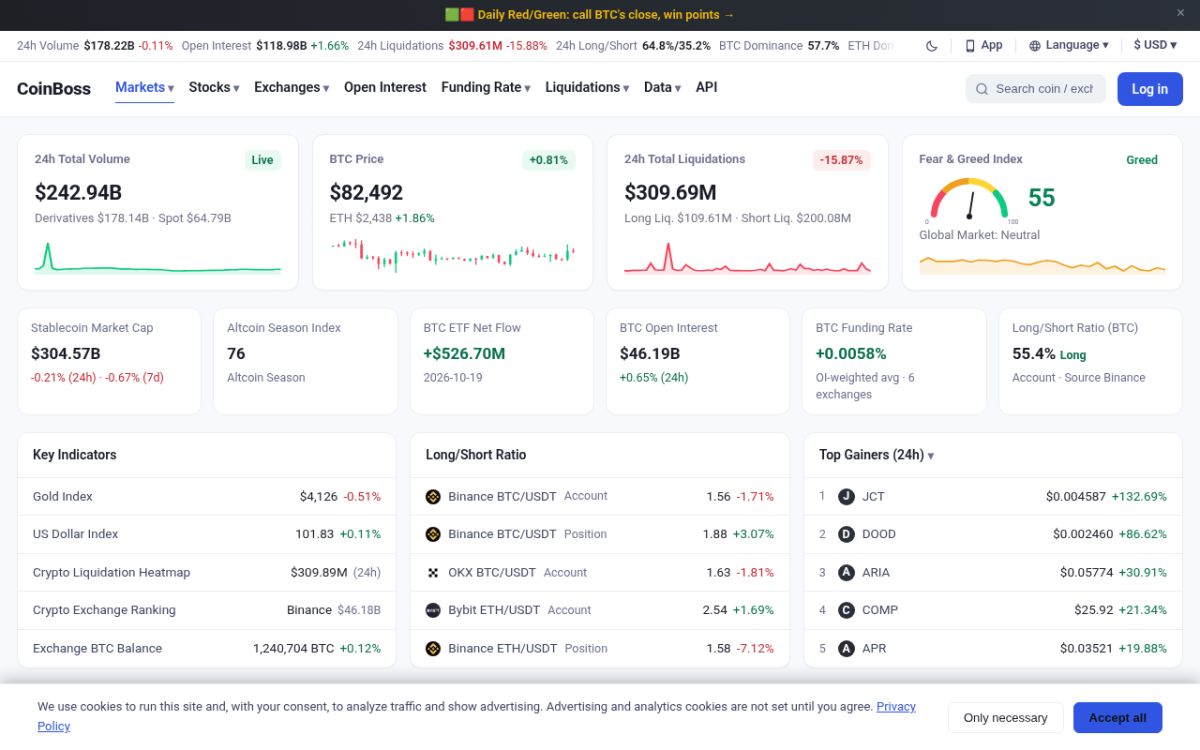1200x750 pixels.
Task: Click BTC Funding Rate value
Action: (851, 353)
